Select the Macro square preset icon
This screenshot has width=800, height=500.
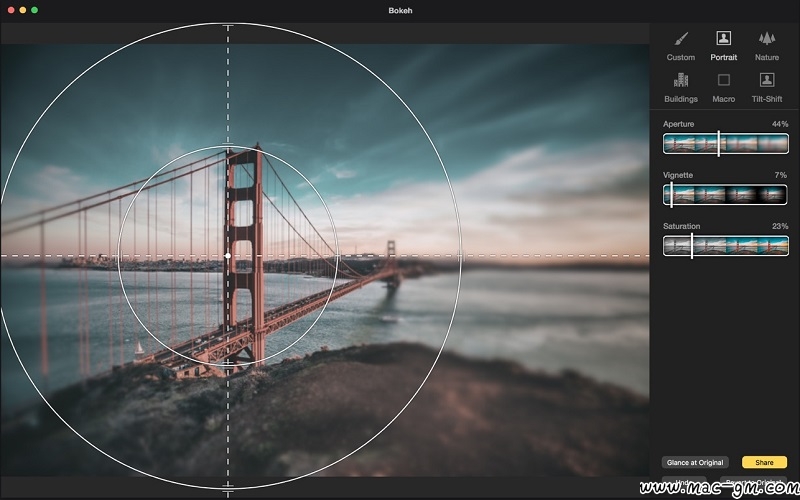click(x=723, y=80)
